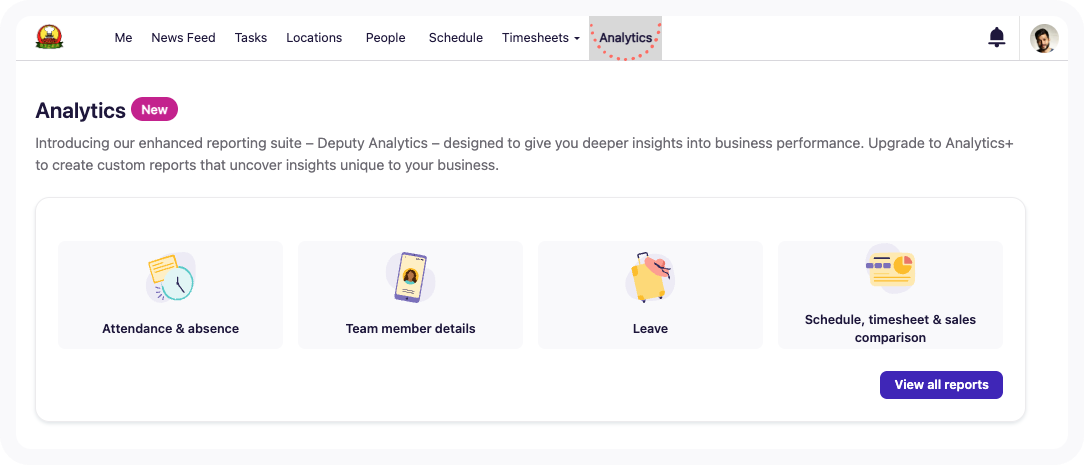Click the Attendance & absence clock icon

[x=170, y=277]
